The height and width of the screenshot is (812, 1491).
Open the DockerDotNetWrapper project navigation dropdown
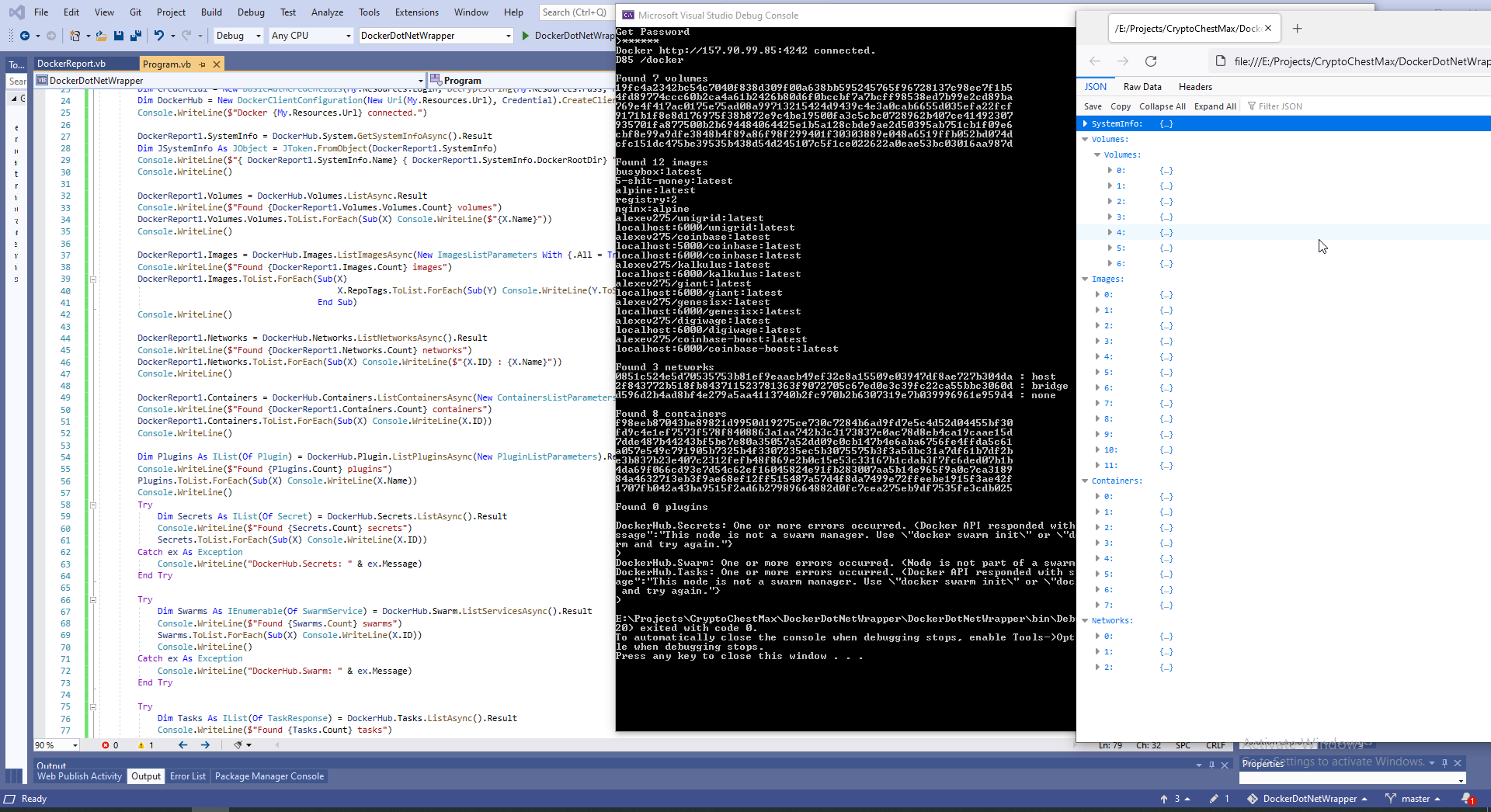[230, 81]
